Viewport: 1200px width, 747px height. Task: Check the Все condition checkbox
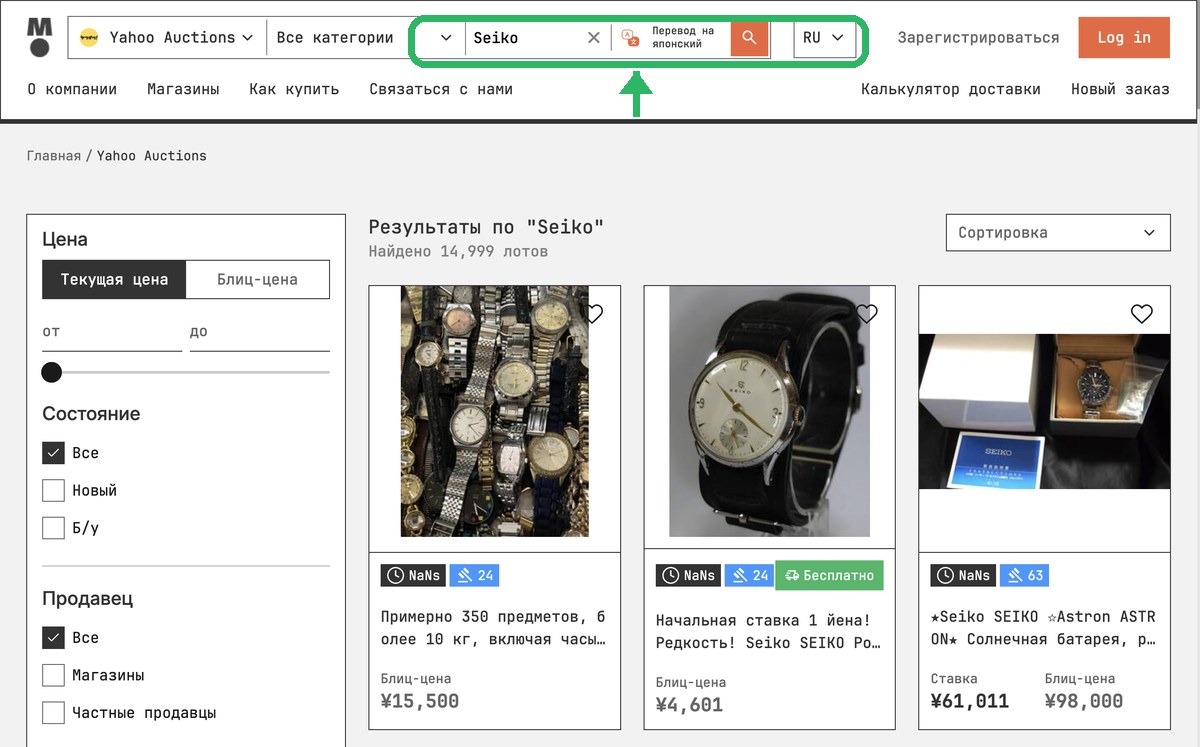tap(53, 453)
